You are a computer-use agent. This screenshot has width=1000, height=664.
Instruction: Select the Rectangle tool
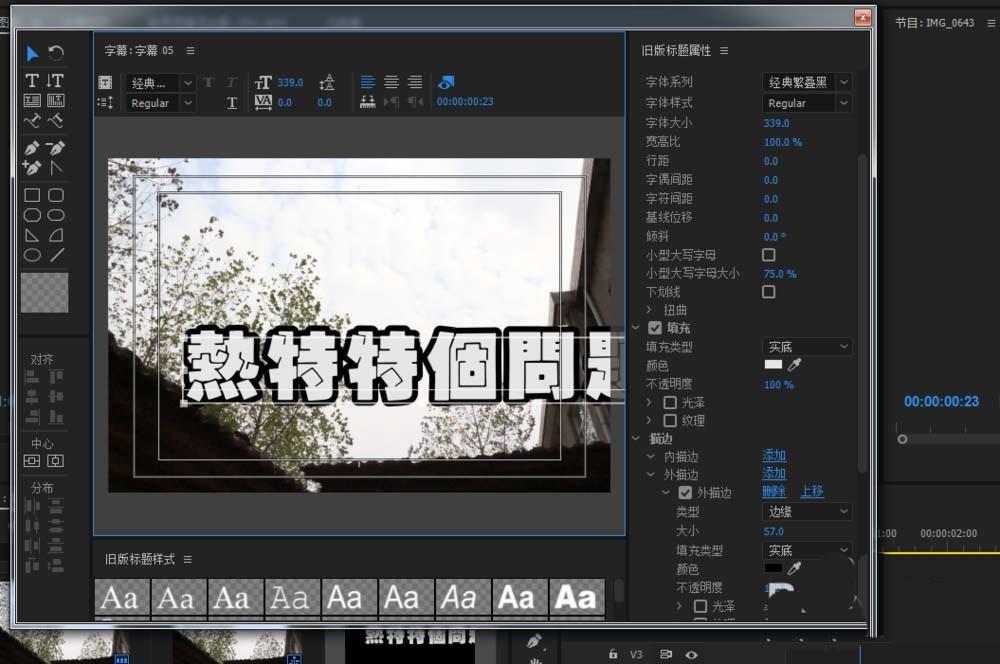(31, 195)
